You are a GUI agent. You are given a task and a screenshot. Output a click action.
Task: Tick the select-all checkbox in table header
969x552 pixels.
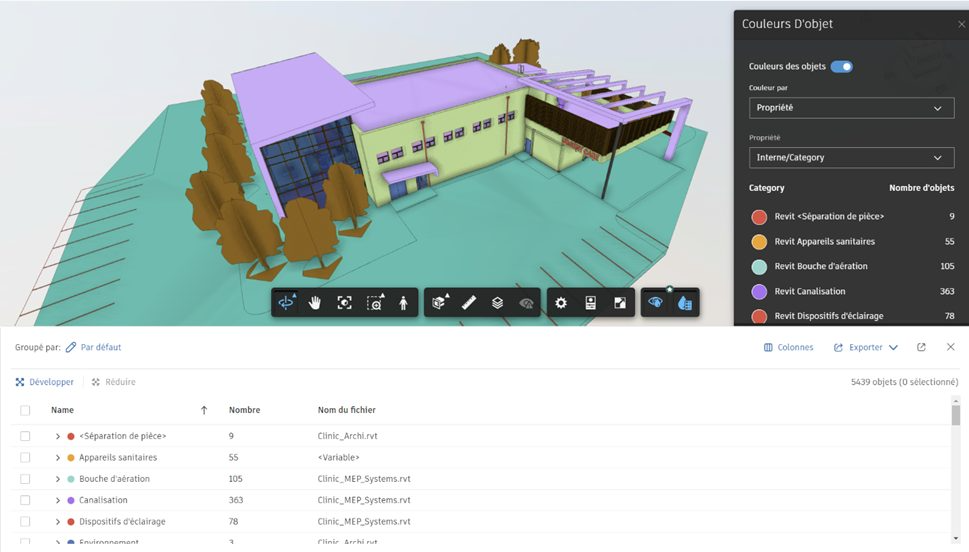pyautogui.click(x=26, y=410)
